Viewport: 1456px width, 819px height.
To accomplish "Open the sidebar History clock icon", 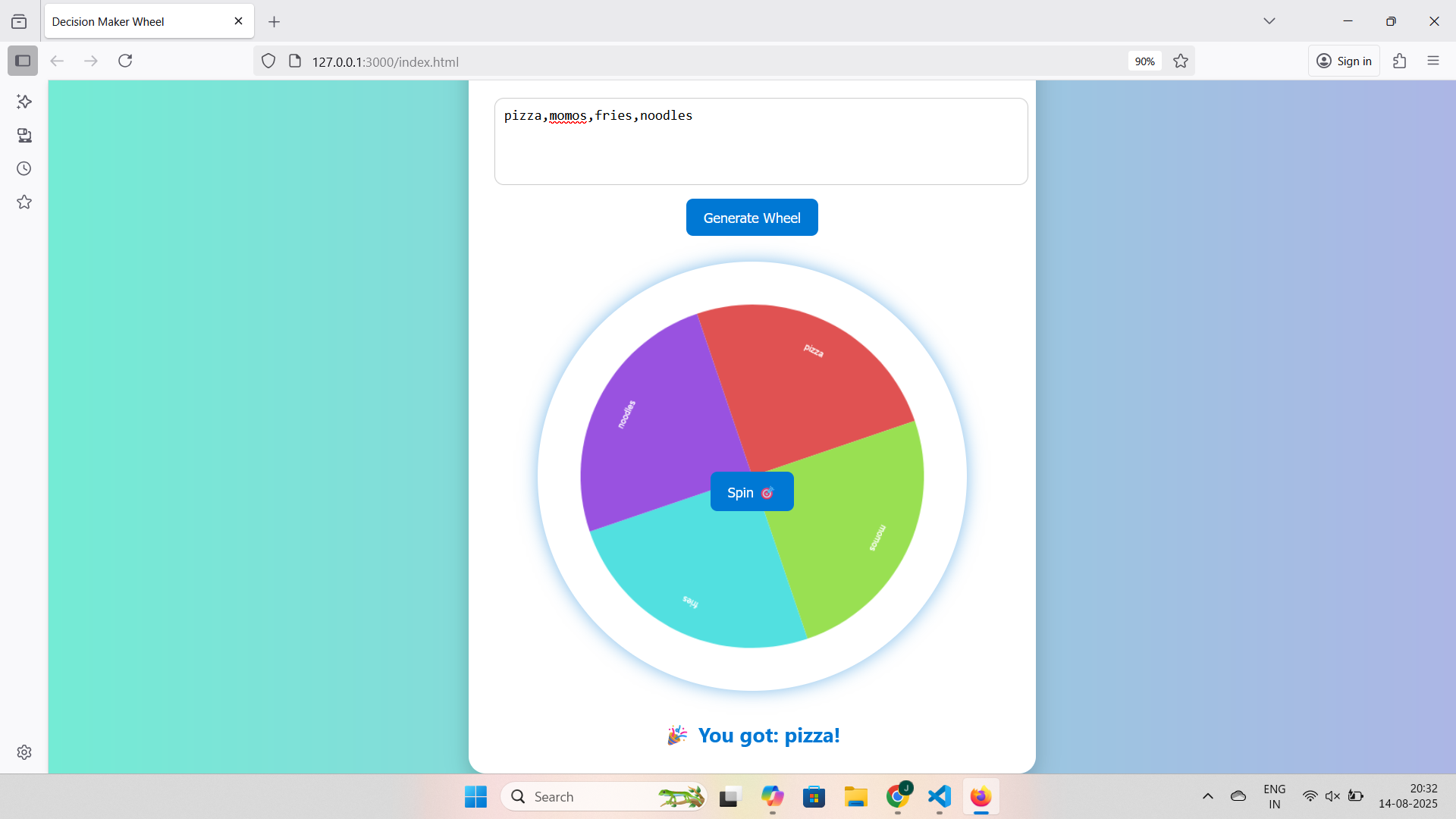I will click(24, 168).
